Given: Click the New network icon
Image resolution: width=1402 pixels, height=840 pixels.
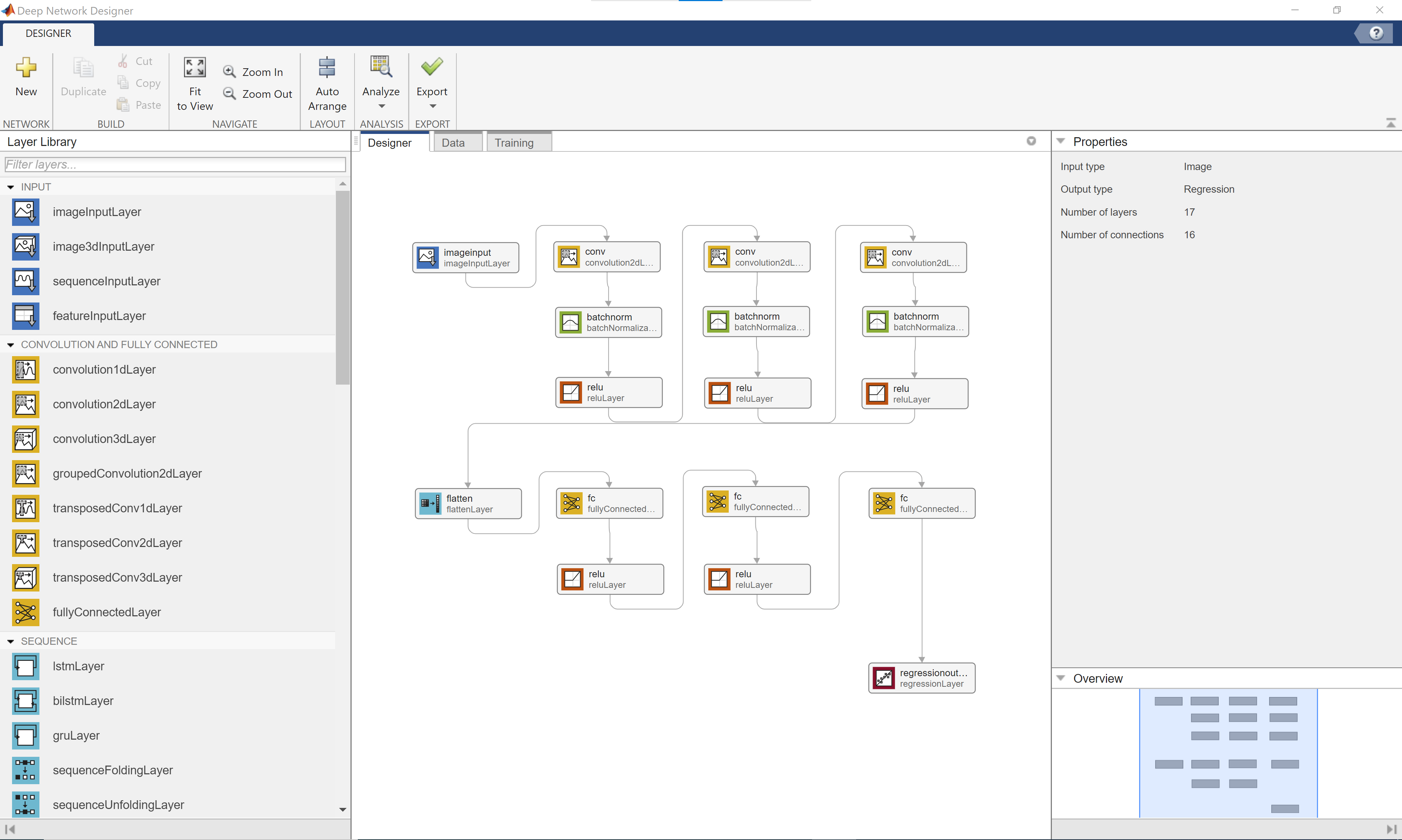Looking at the screenshot, I should coord(26,68).
